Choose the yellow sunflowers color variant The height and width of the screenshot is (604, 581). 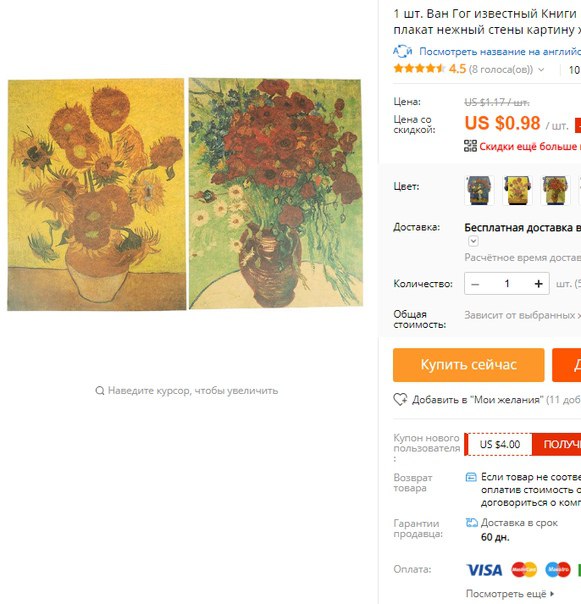coord(518,190)
